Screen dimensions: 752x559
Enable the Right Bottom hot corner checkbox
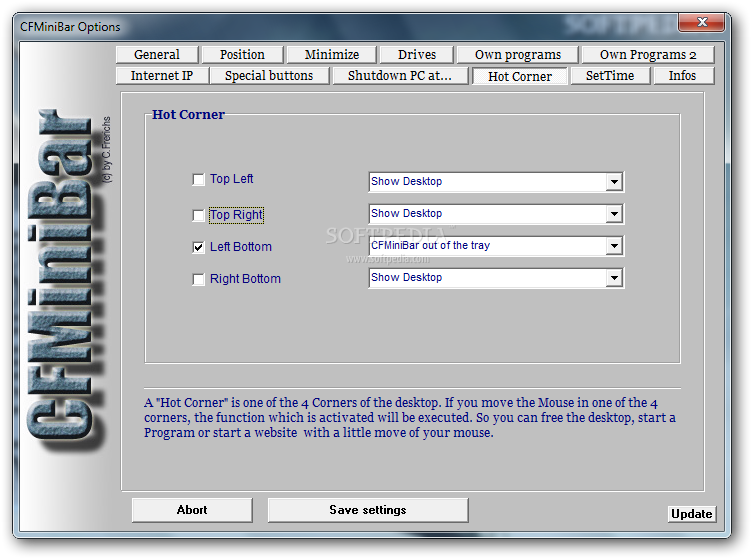point(198,280)
